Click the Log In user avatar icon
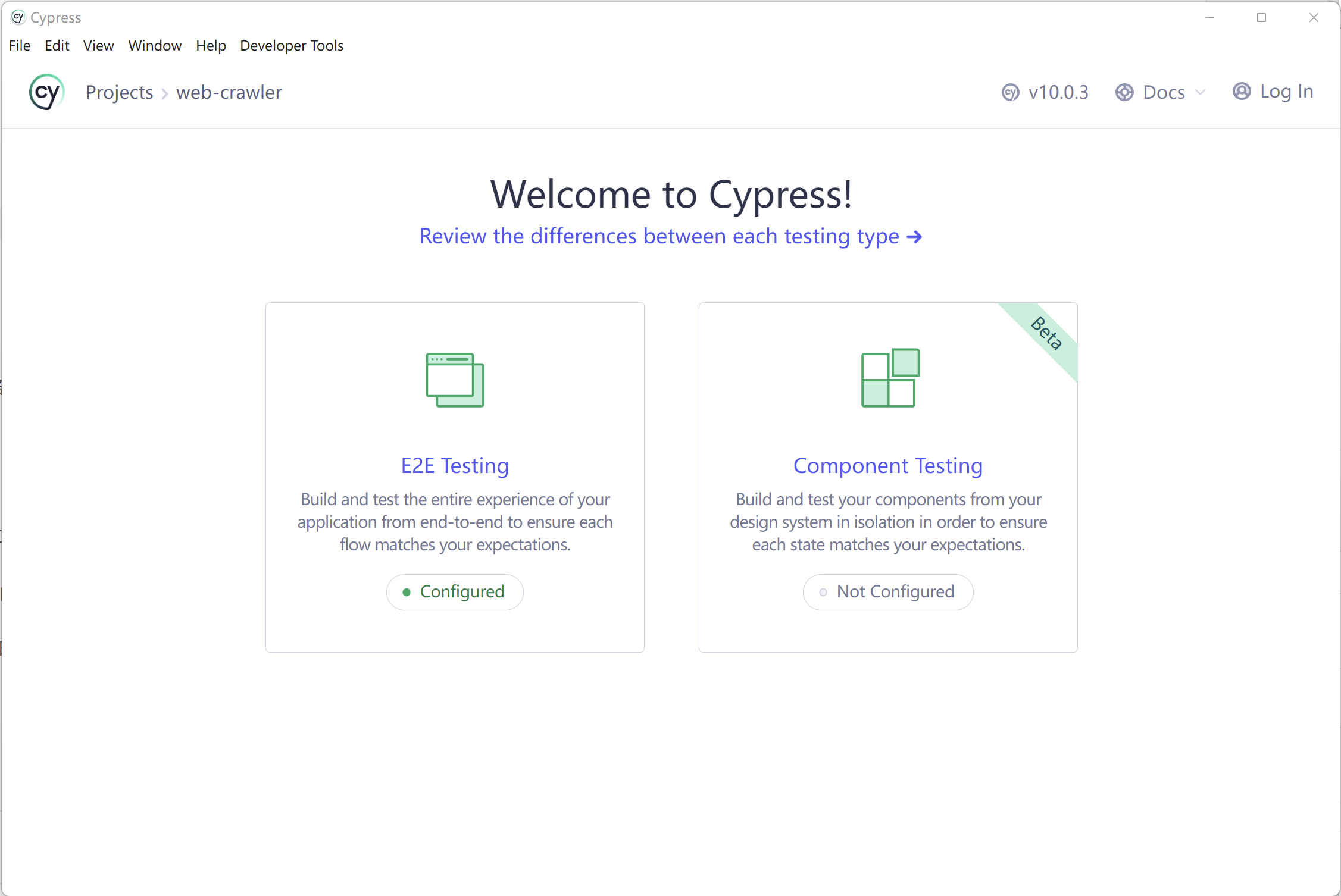The height and width of the screenshot is (896, 1341). 1242,91
